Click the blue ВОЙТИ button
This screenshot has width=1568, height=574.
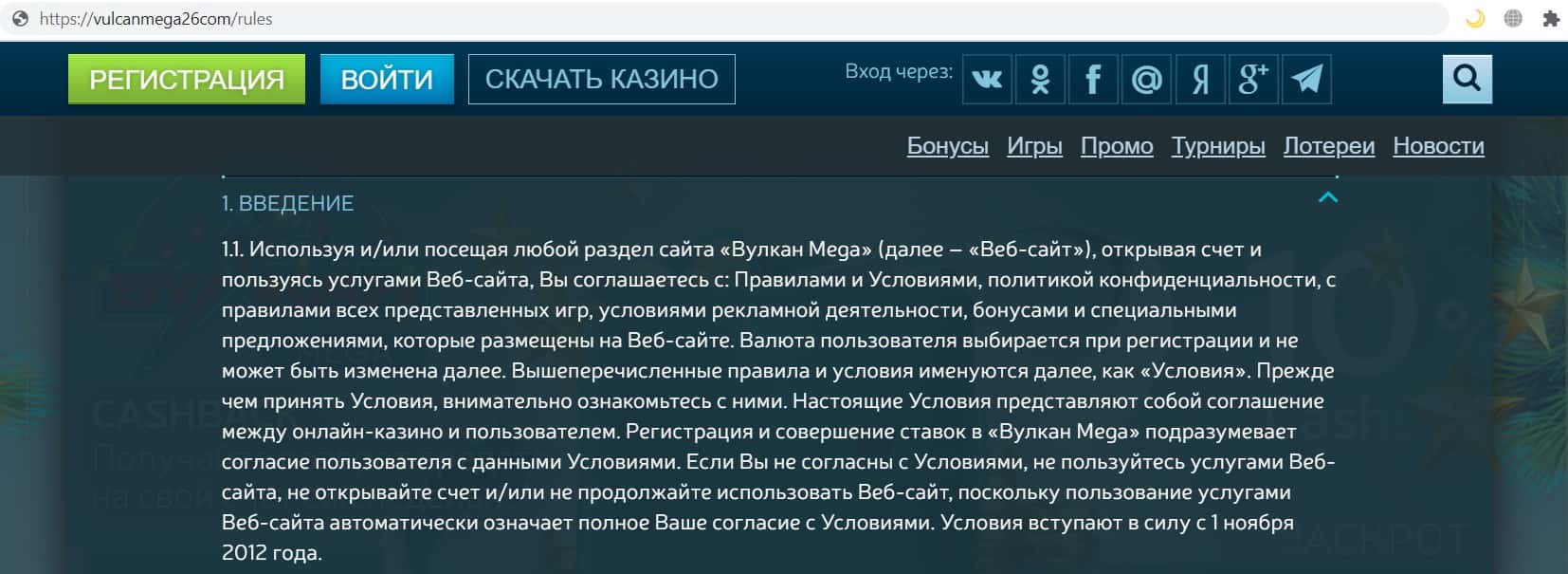[387, 79]
